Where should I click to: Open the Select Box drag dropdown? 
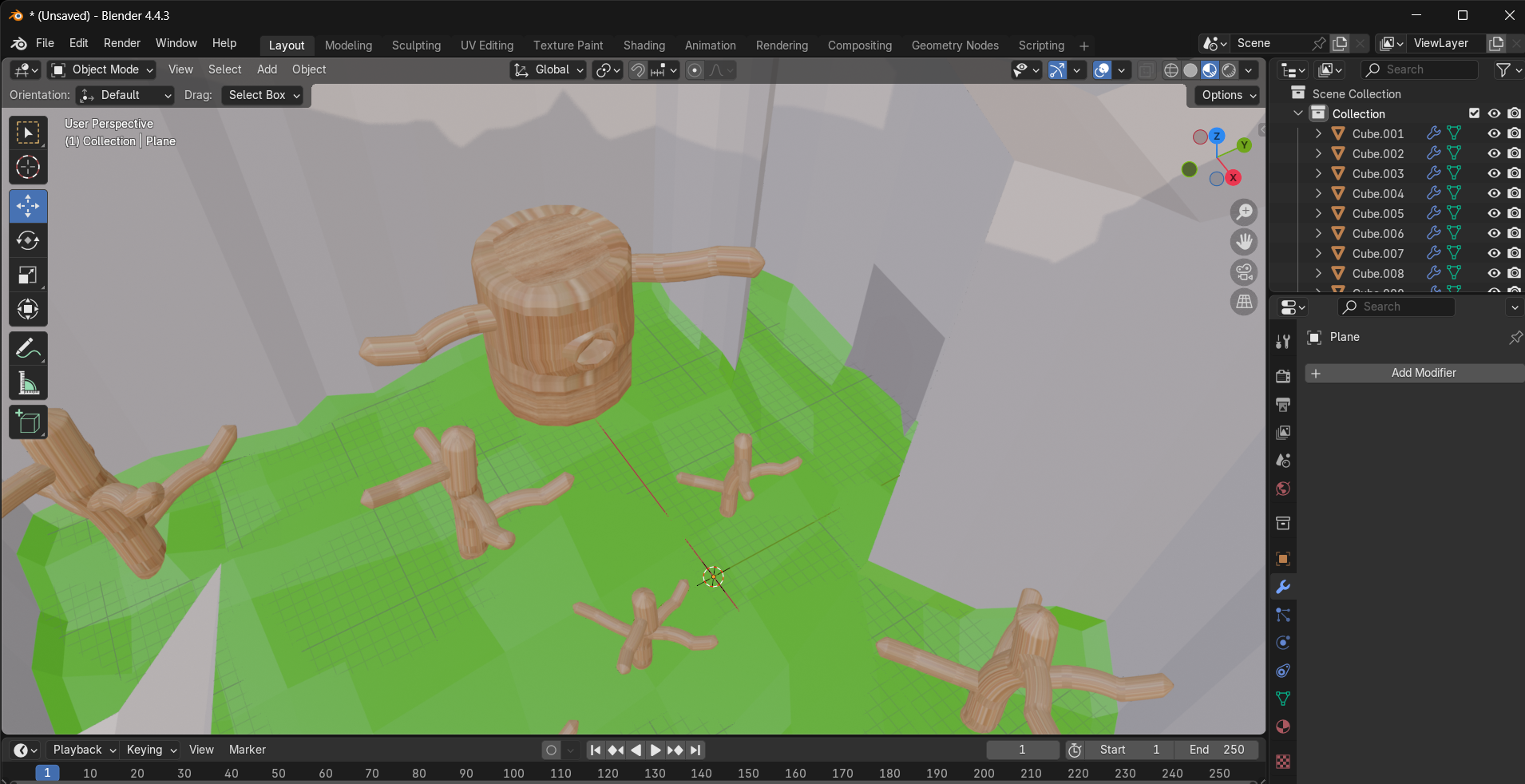264,95
